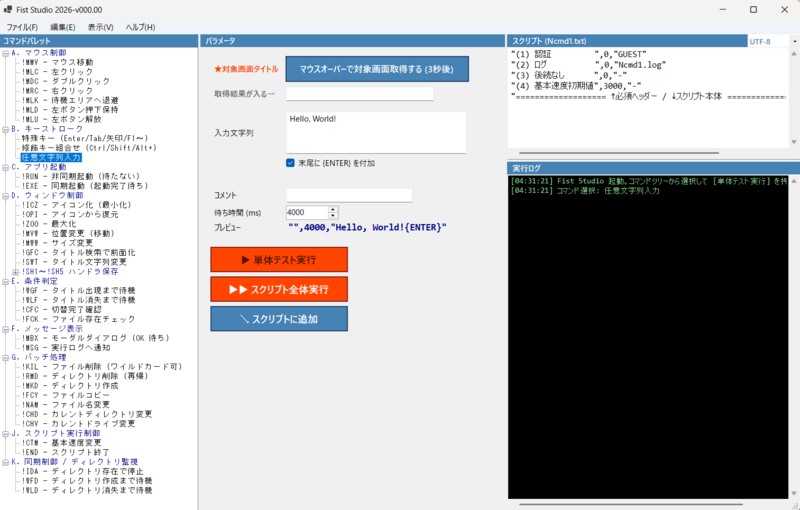
Task: Open the 編集(E) menu
Action: click(x=63, y=27)
